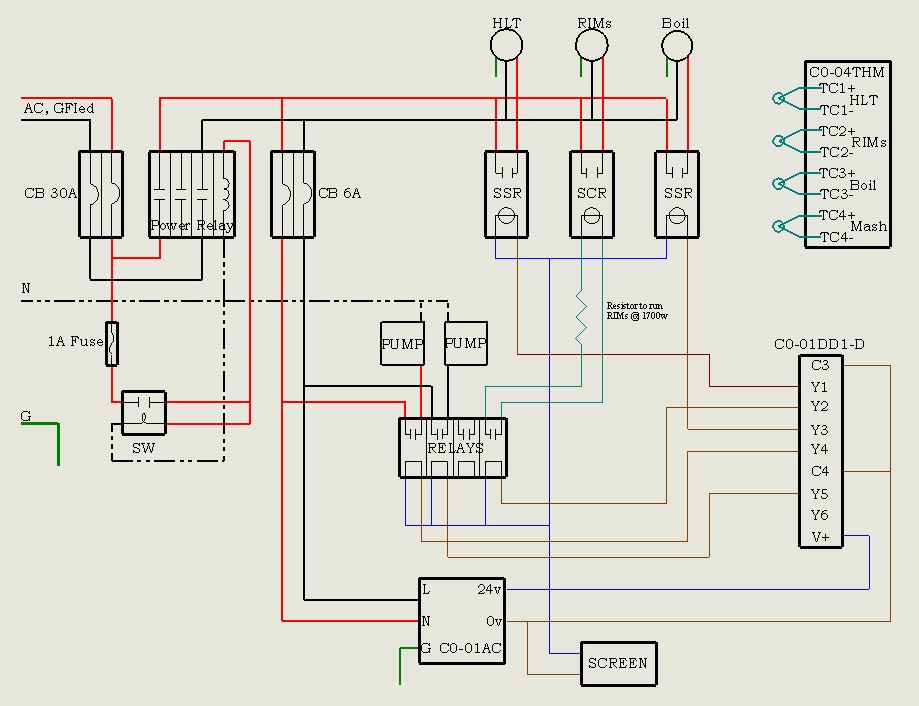The width and height of the screenshot is (919, 706).
Task: Click the "L" terminal on the power supply
Action: 426,589
